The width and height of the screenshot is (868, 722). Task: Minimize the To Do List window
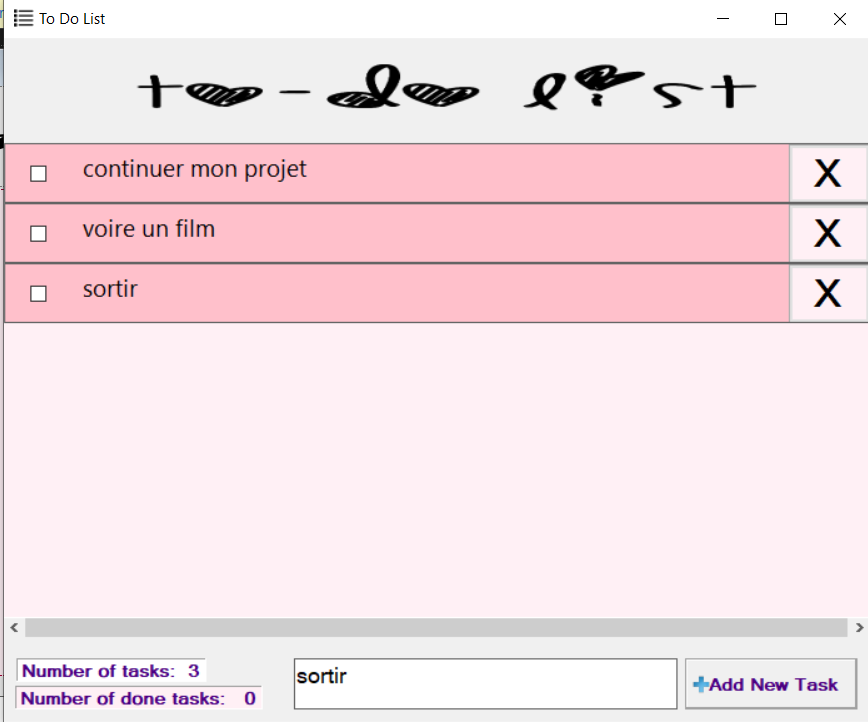tap(722, 19)
